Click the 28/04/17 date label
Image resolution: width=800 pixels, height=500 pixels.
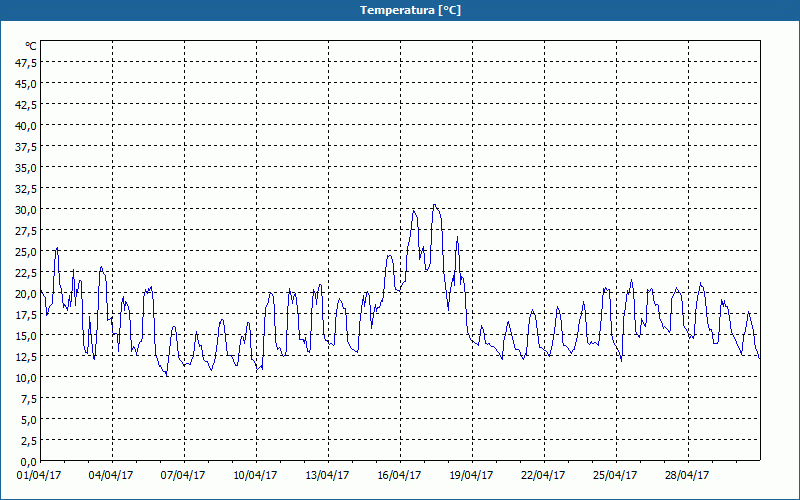click(687, 475)
